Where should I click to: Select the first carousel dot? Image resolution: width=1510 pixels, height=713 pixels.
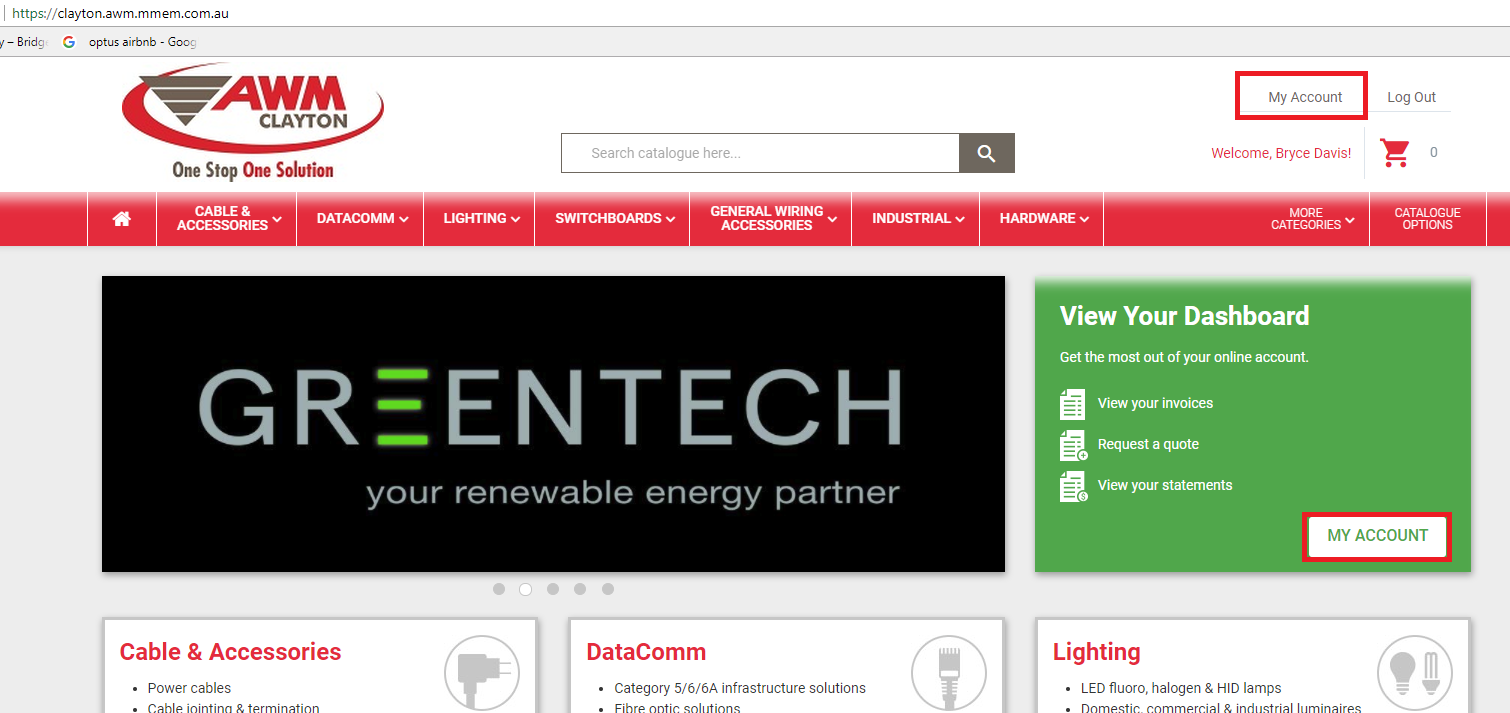click(499, 589)
